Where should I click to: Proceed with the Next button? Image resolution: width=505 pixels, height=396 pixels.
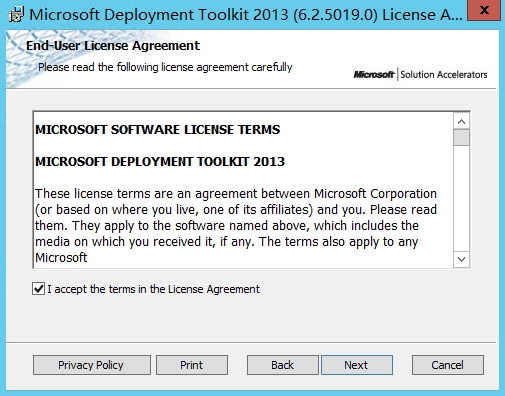point(357,365)
